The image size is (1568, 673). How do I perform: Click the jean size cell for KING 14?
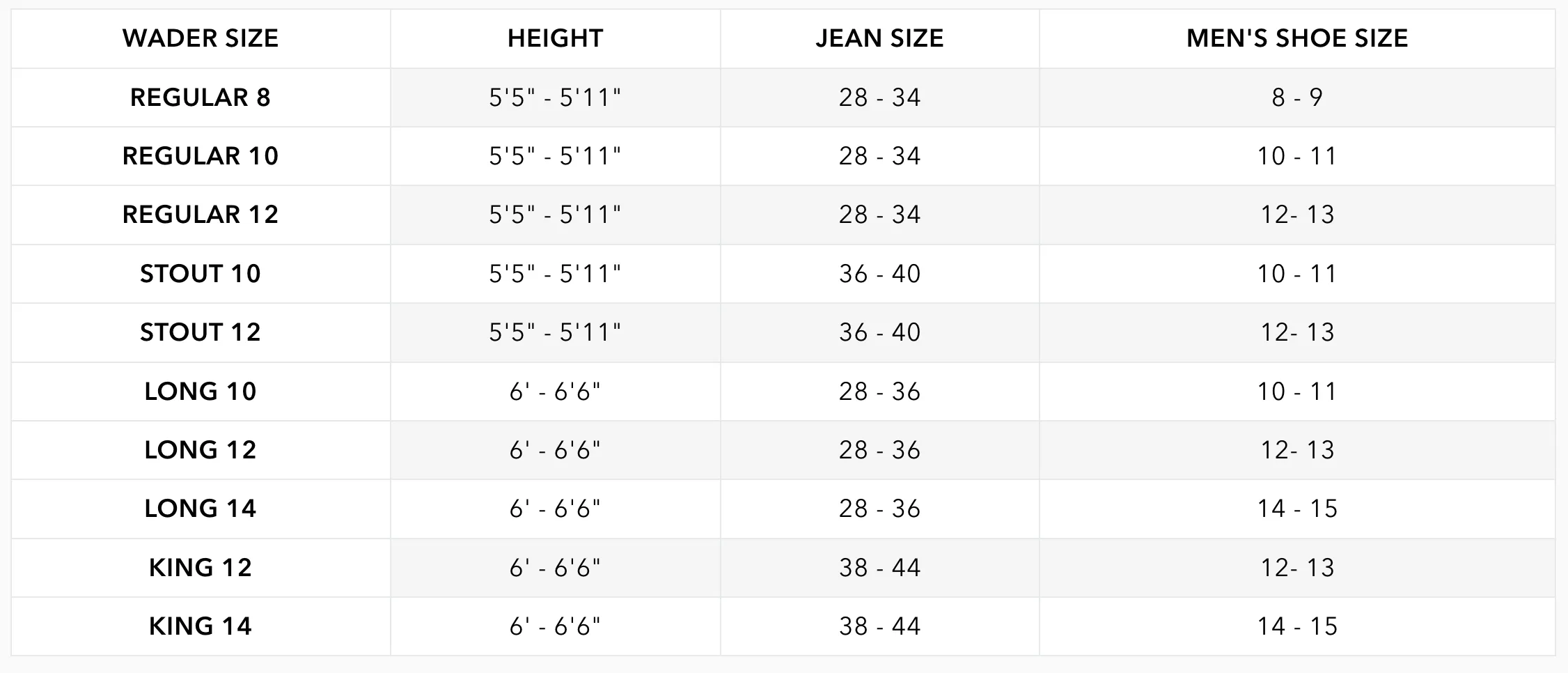coord(879,626)
